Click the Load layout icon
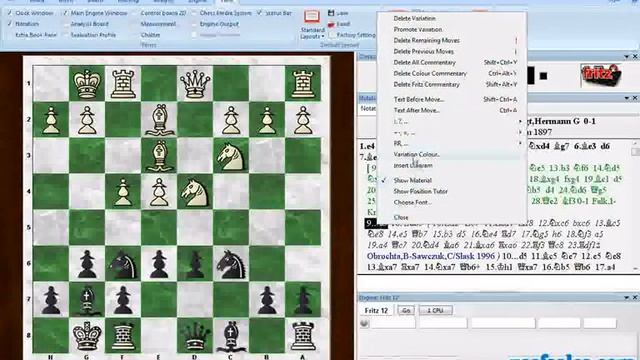The height and width of the screenshot is (360, 640). pos(331,24)
